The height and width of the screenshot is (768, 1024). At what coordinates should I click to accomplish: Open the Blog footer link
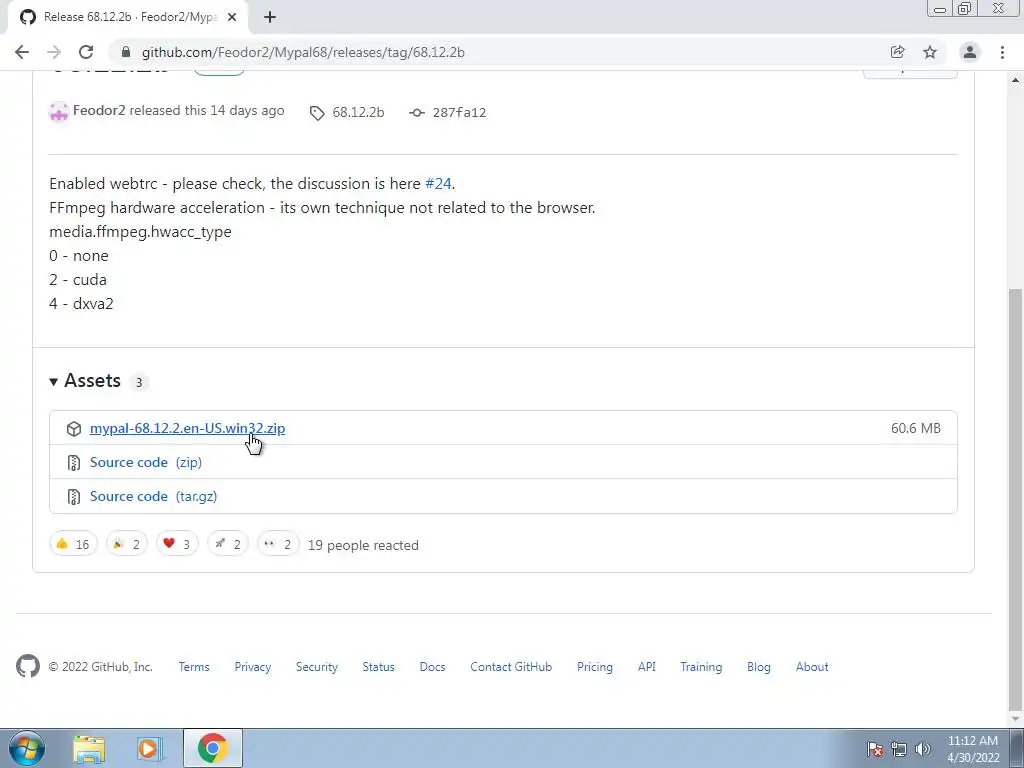point(759,667)
